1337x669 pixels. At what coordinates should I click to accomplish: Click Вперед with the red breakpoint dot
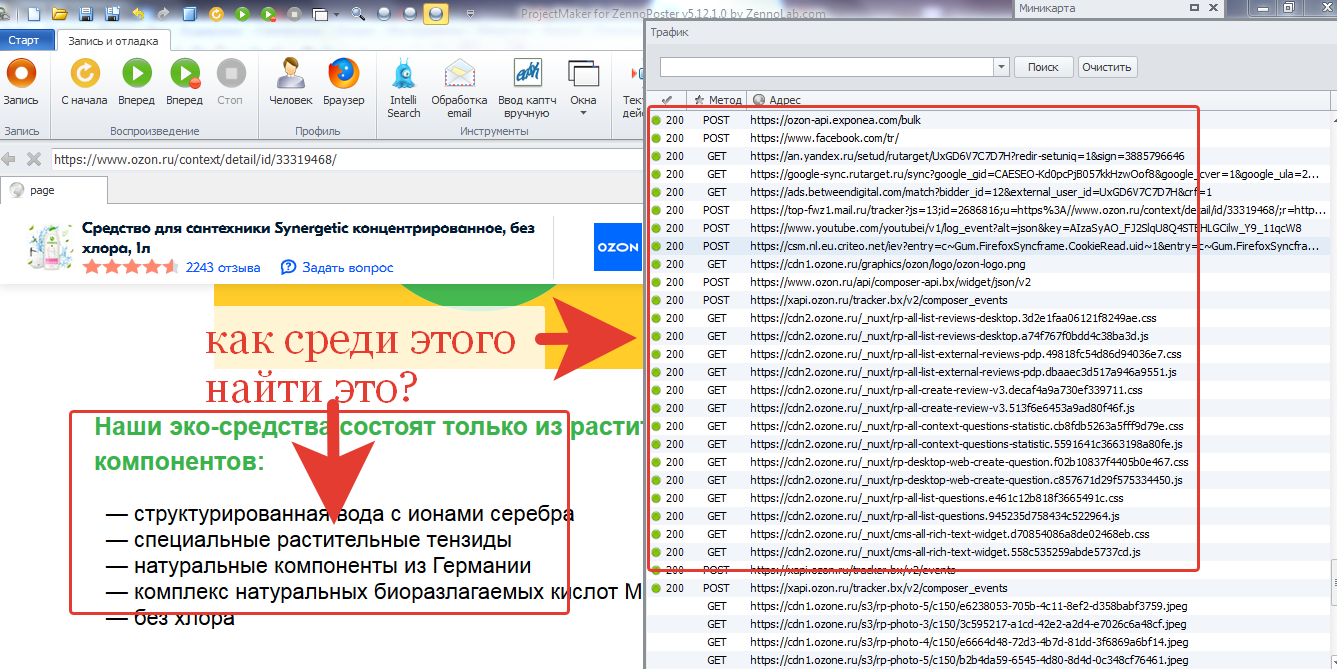[x=184, y=82]
